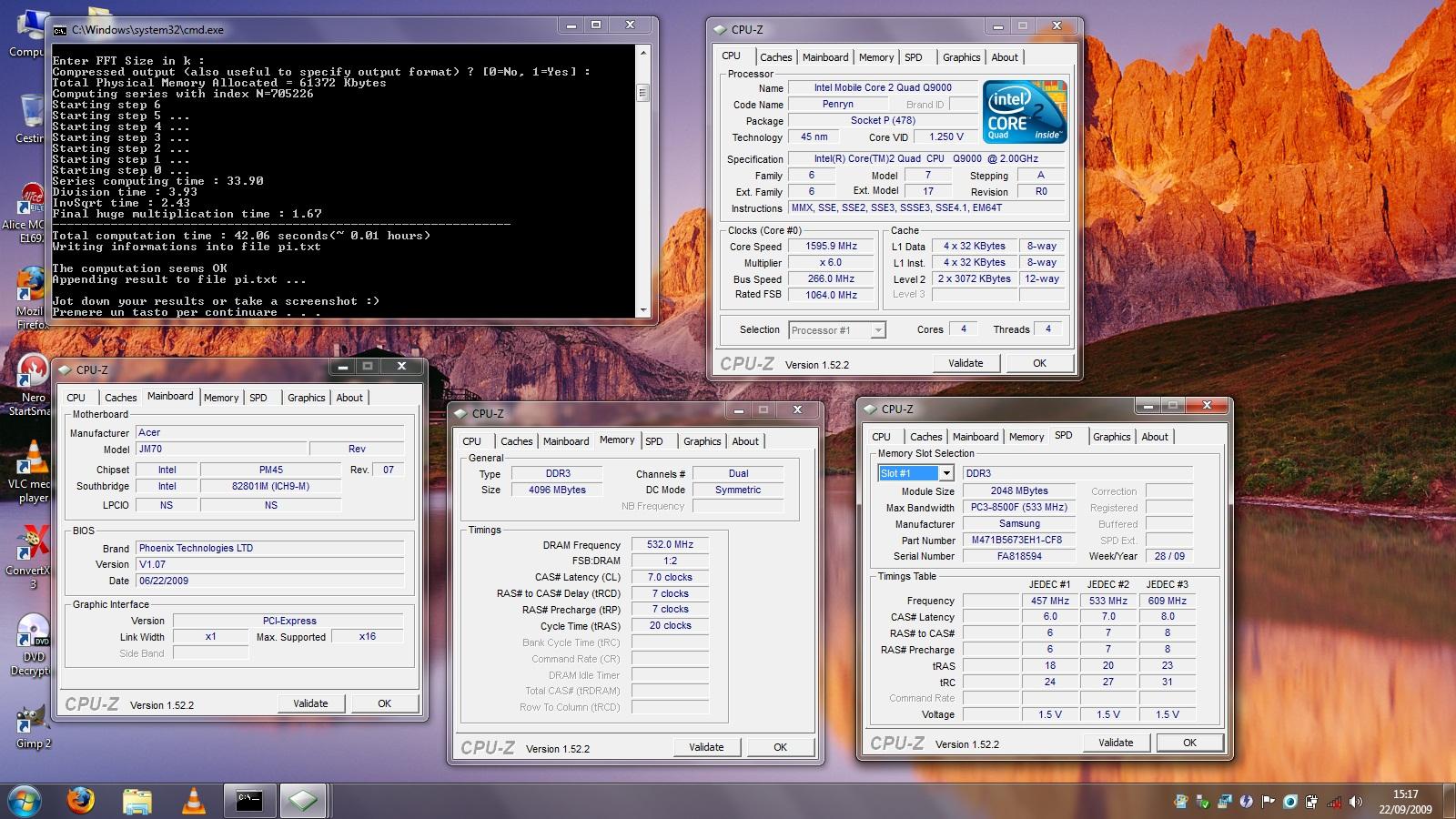This screenshot has width=1456, height=819.
Task: Click Validate in the Memory window
Action: [706, 747]
